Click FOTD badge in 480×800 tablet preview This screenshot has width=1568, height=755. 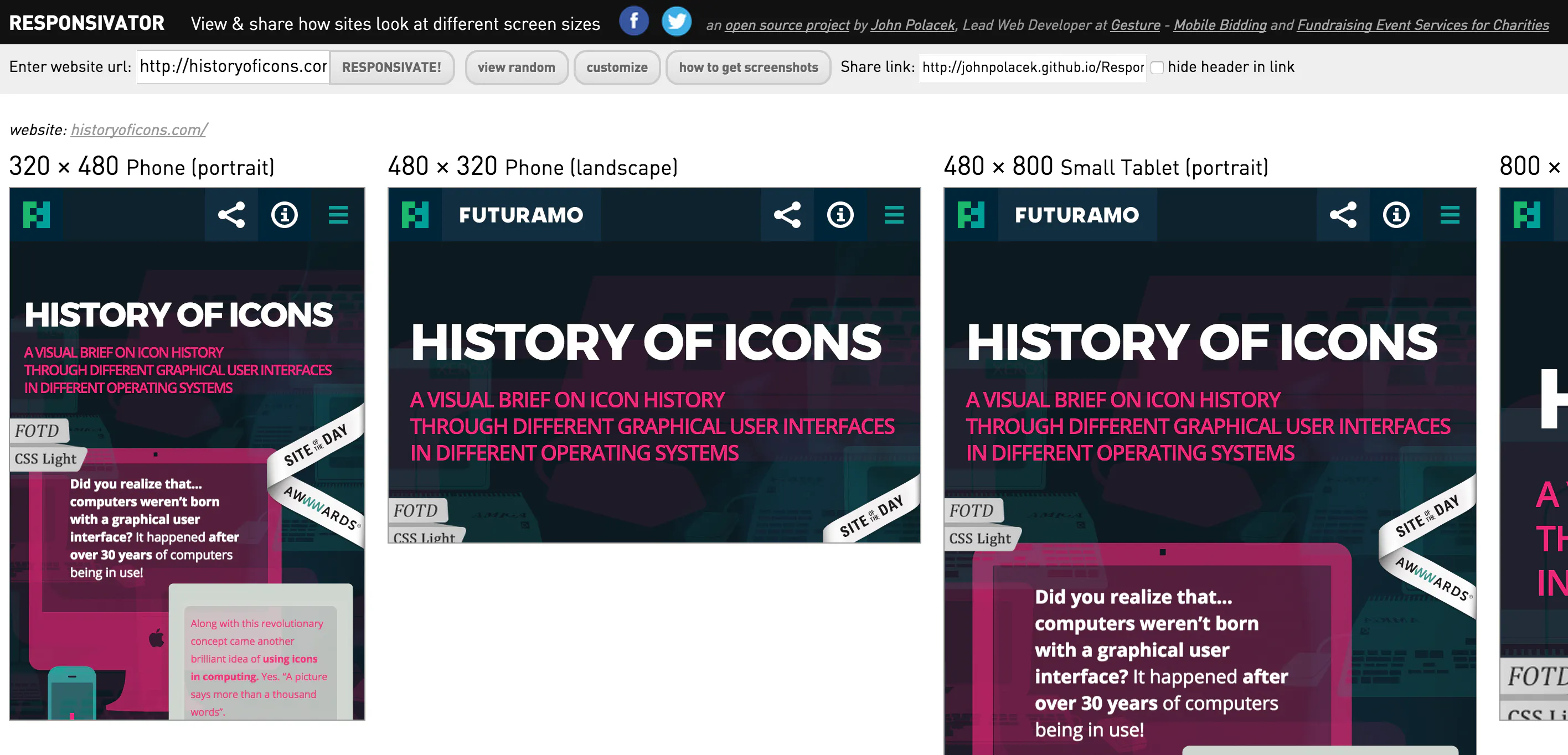pyautogui.click(x=973, y=510)
